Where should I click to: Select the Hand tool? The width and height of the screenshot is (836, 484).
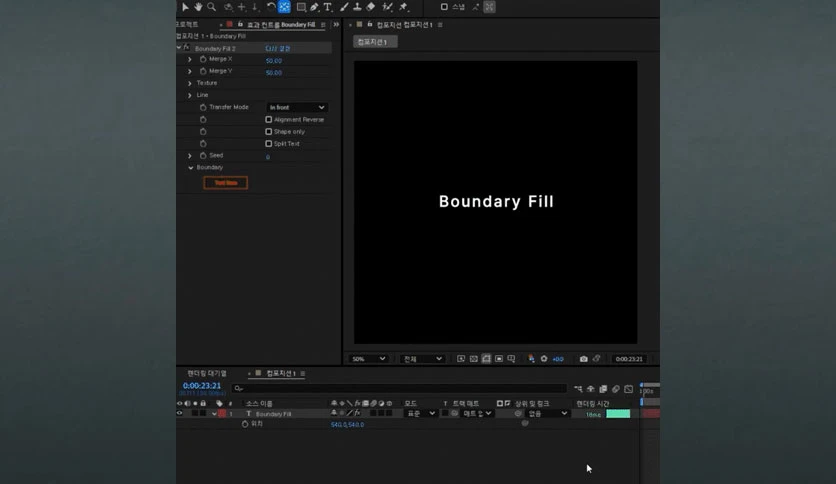pos(198,7)
